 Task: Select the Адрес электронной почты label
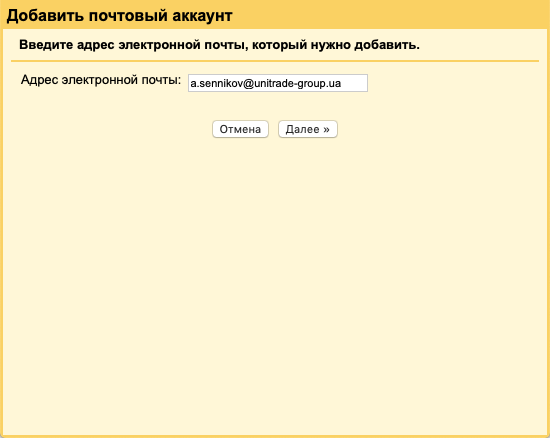point(101,80)
